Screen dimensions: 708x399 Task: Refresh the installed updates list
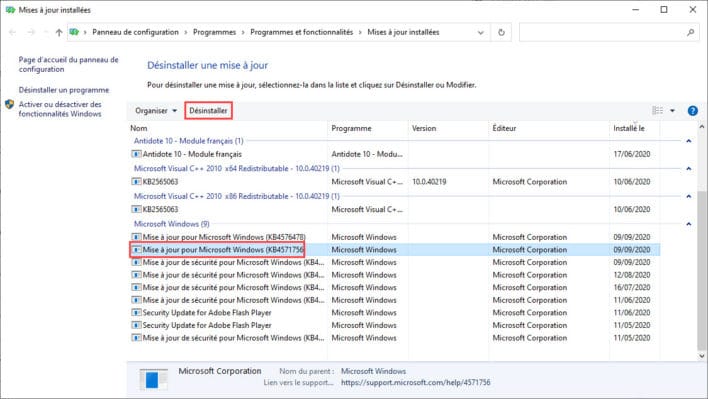[501, 32]
